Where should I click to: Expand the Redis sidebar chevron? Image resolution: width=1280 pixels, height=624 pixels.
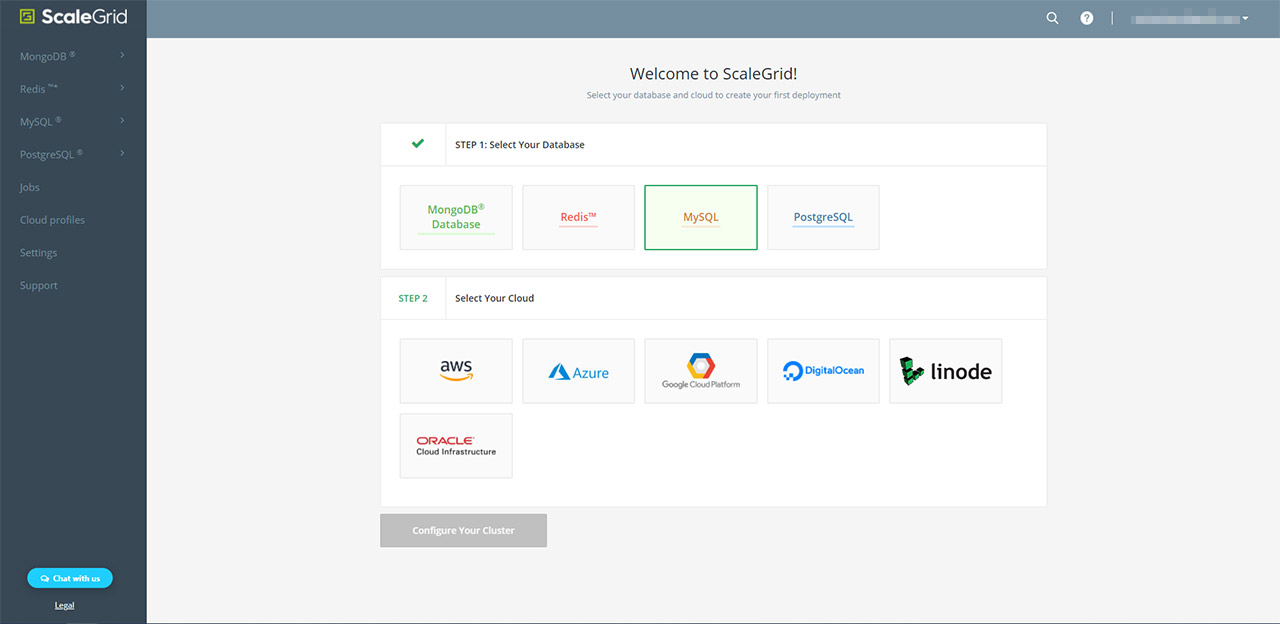tap(122, 88)
